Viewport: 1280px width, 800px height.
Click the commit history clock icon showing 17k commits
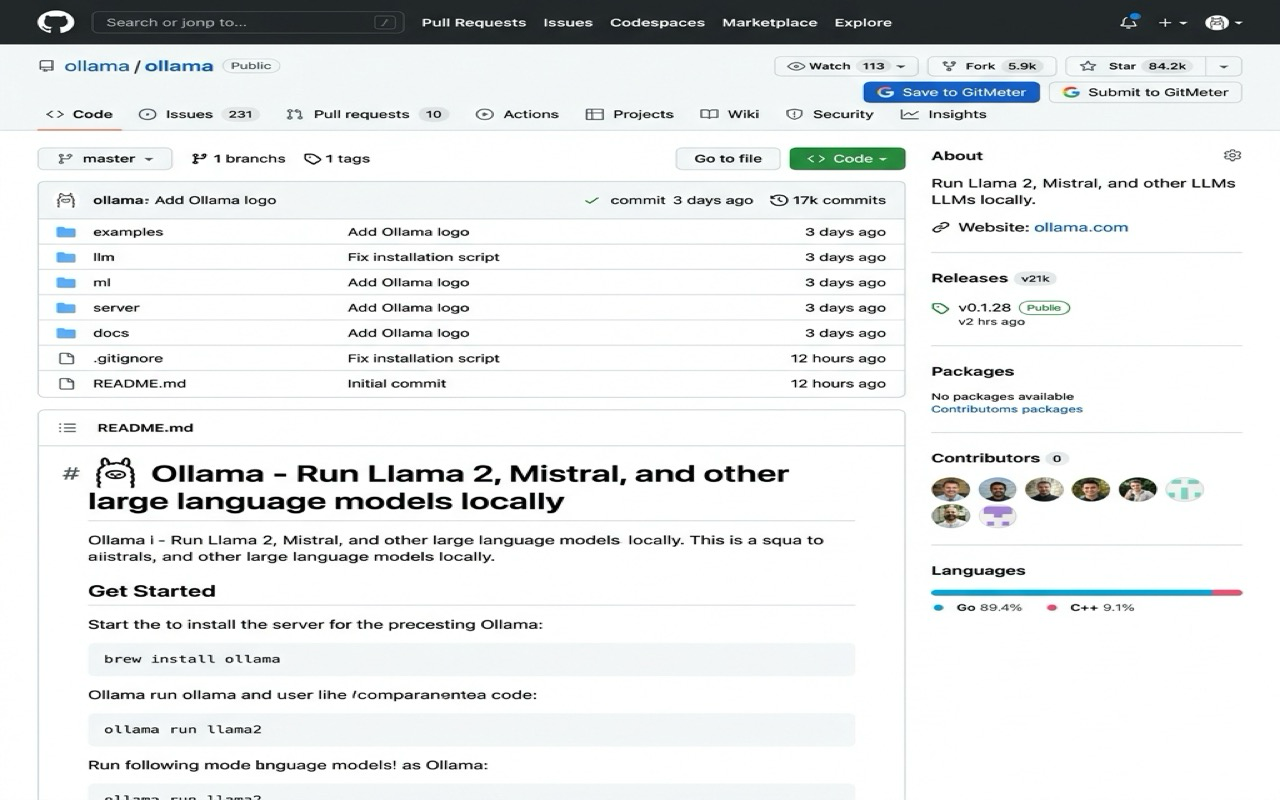pos(779,199)
